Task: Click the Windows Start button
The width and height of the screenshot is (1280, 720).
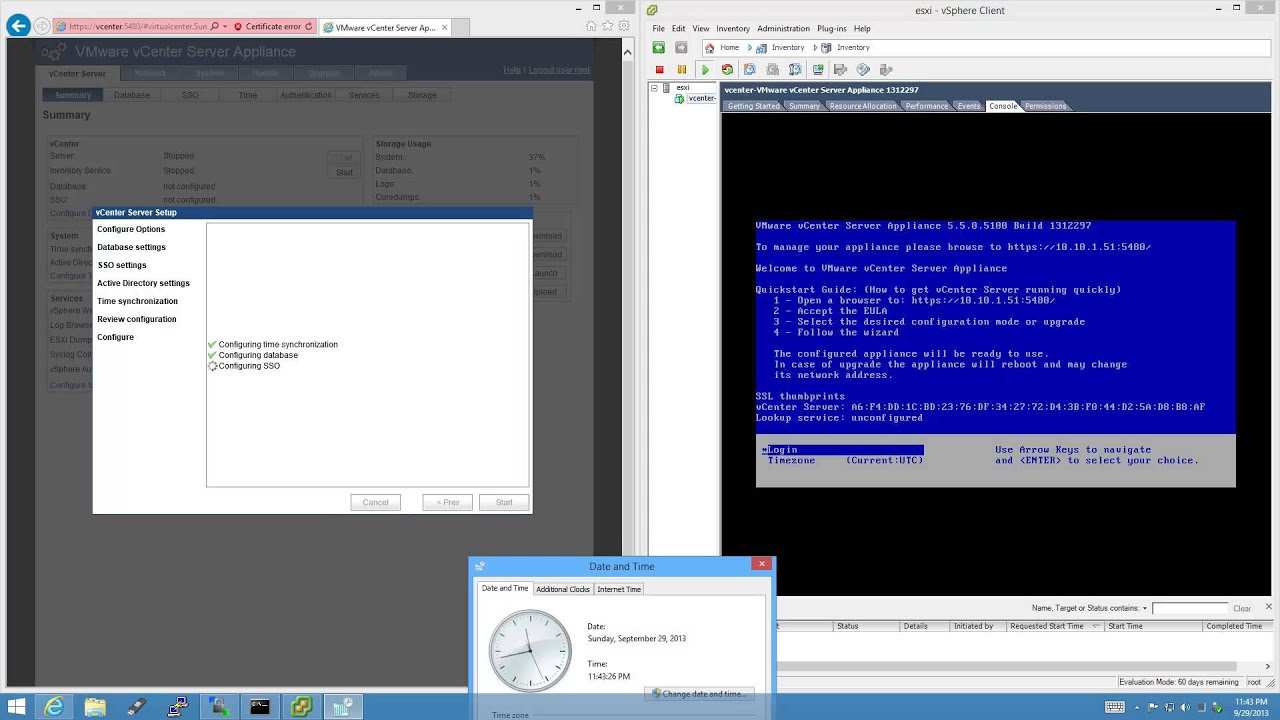Action: click(x=16, y=707)
